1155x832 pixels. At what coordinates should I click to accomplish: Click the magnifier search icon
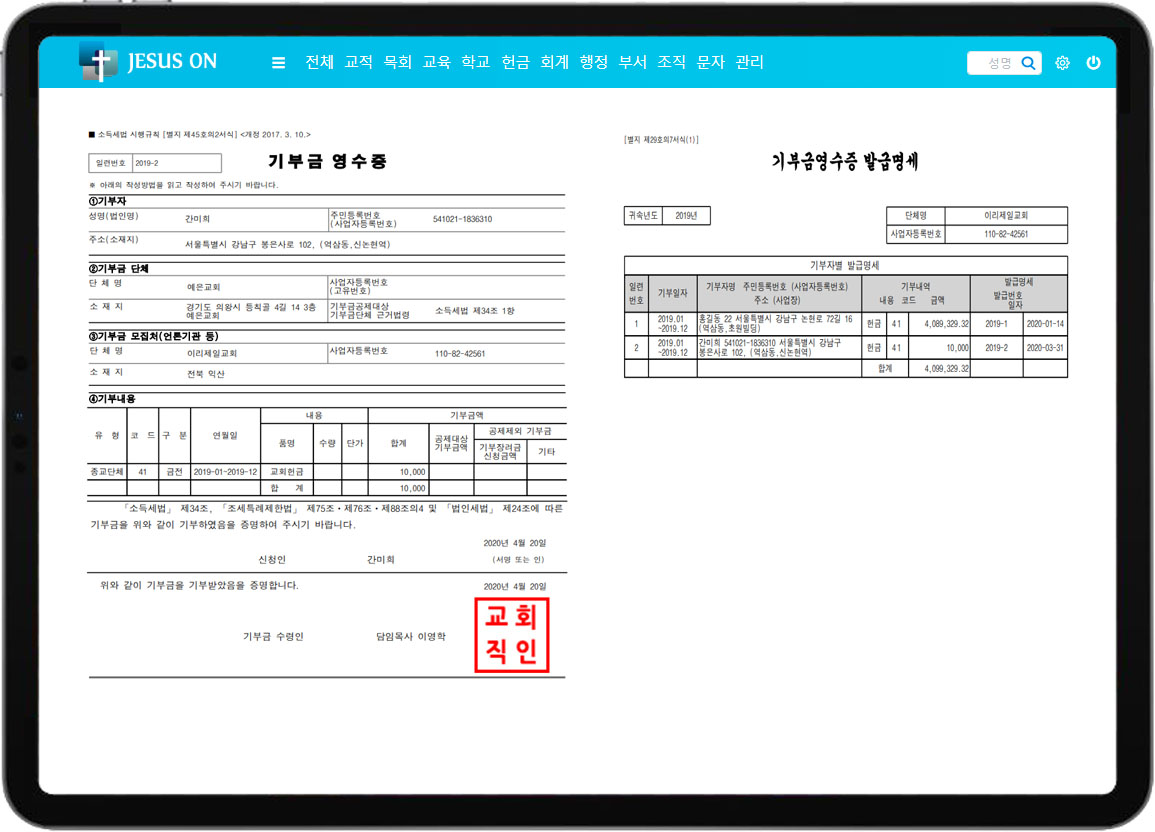point(1028,63)
